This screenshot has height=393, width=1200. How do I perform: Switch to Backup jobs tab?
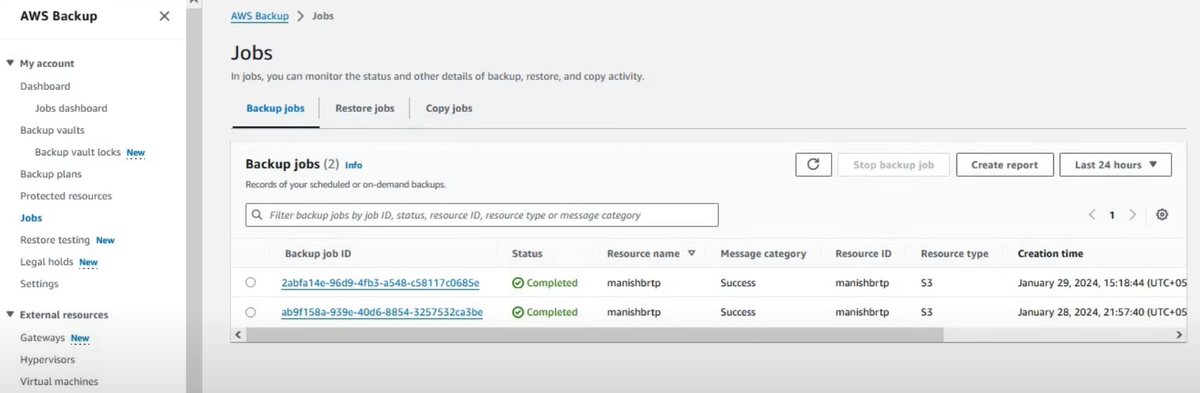coord(275,108)
